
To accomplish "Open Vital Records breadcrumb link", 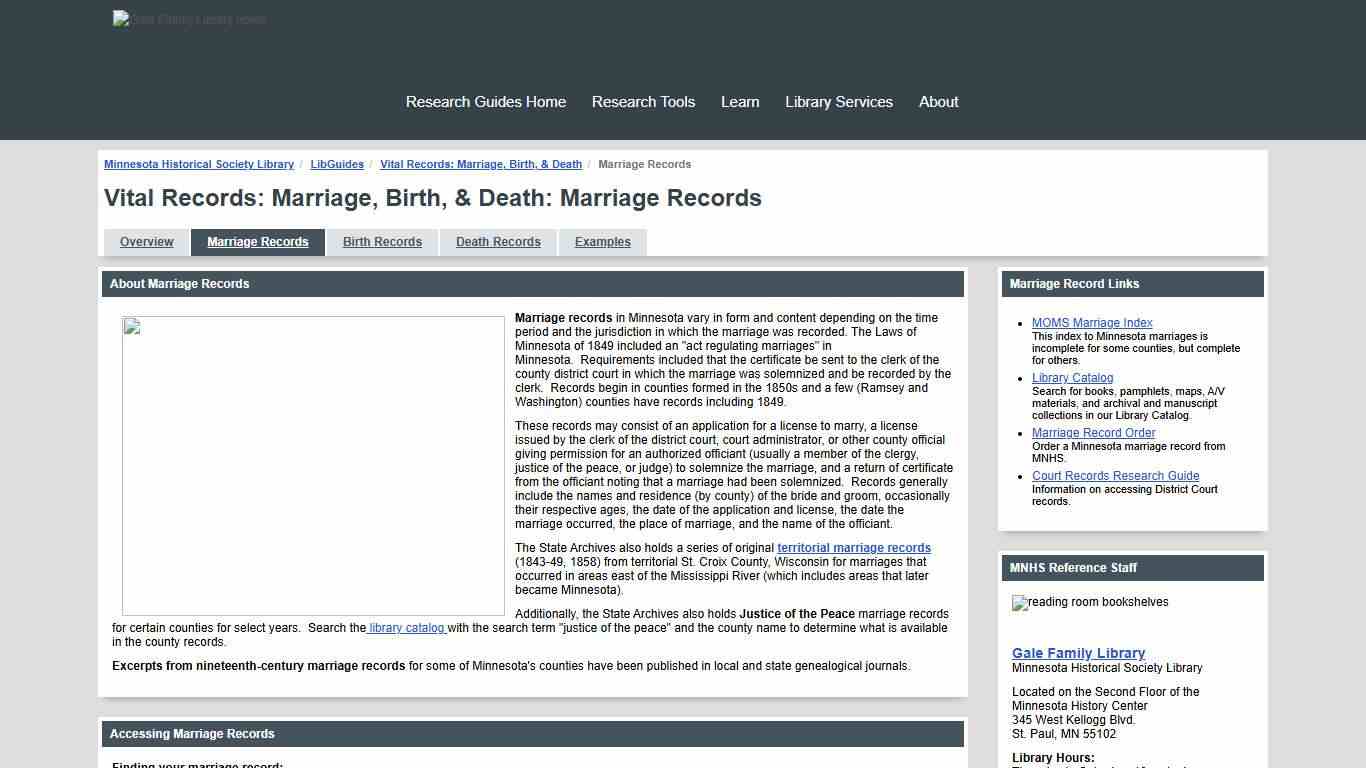I will point(481,164).
